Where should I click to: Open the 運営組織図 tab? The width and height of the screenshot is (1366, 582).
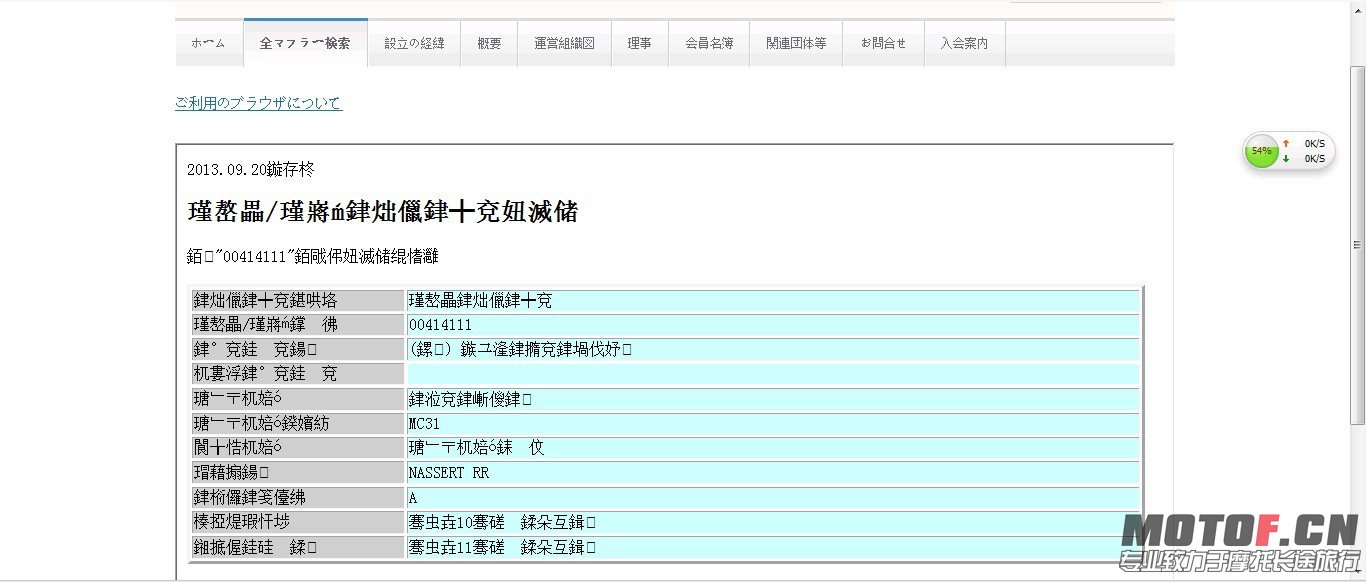pyautogui.click(x=565, y=43)
